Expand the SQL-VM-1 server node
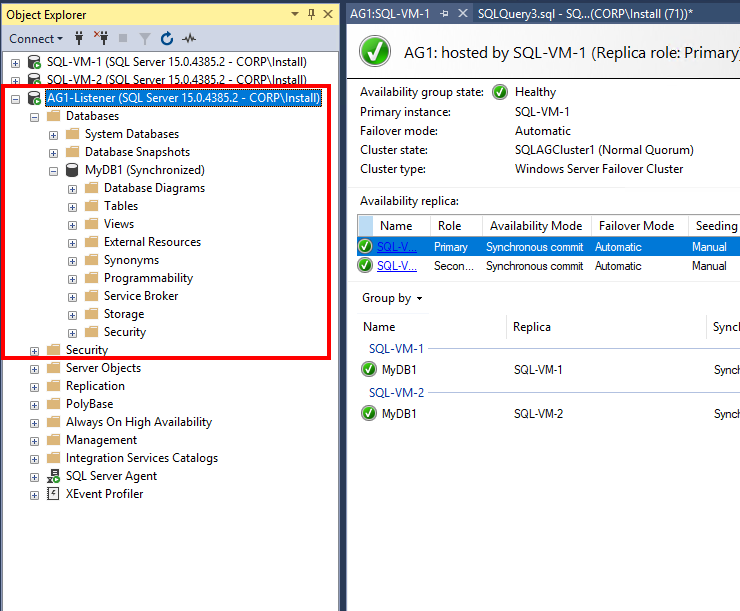Viewport: 740px width, 611px height. 16,63
